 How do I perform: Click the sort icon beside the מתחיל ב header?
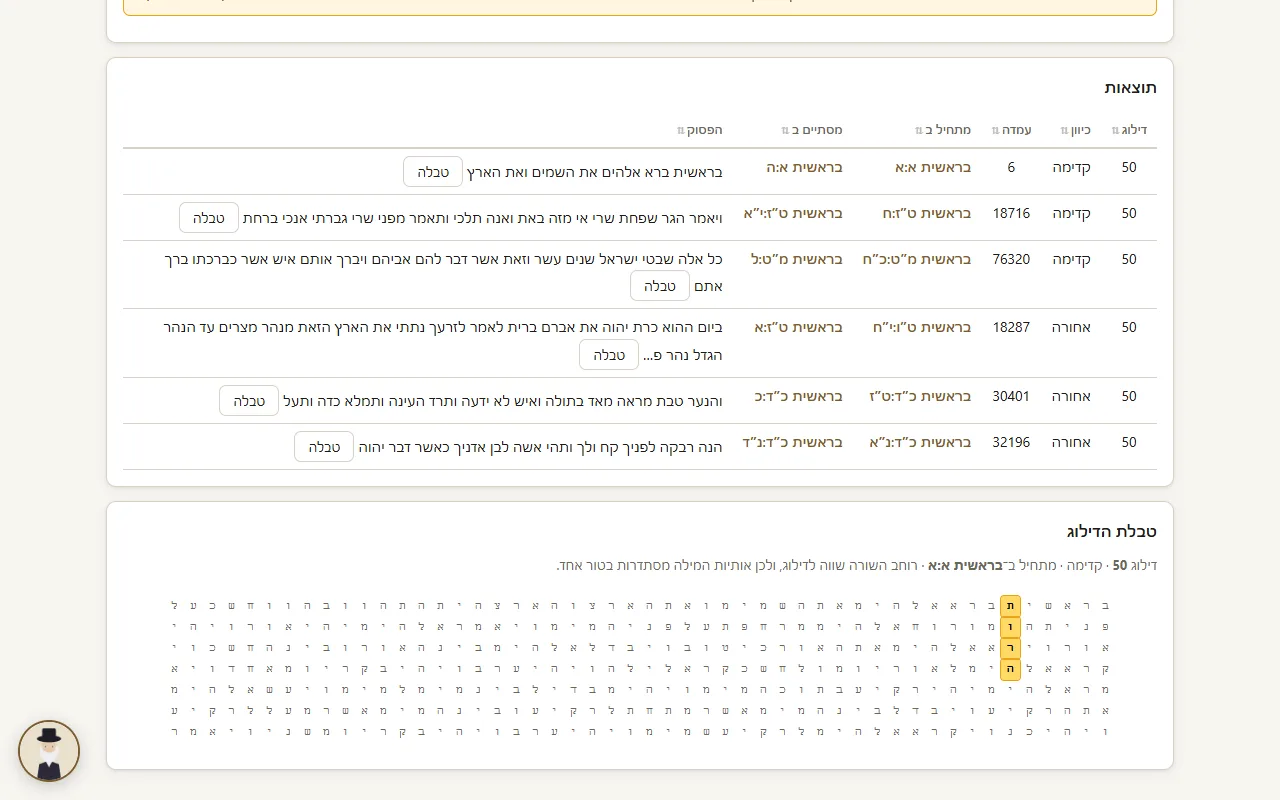pyautogui.click(x=918, y=131)
